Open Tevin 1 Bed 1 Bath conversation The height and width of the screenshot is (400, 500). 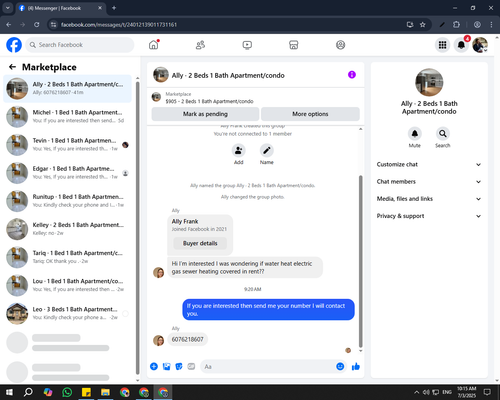(67, 145)
